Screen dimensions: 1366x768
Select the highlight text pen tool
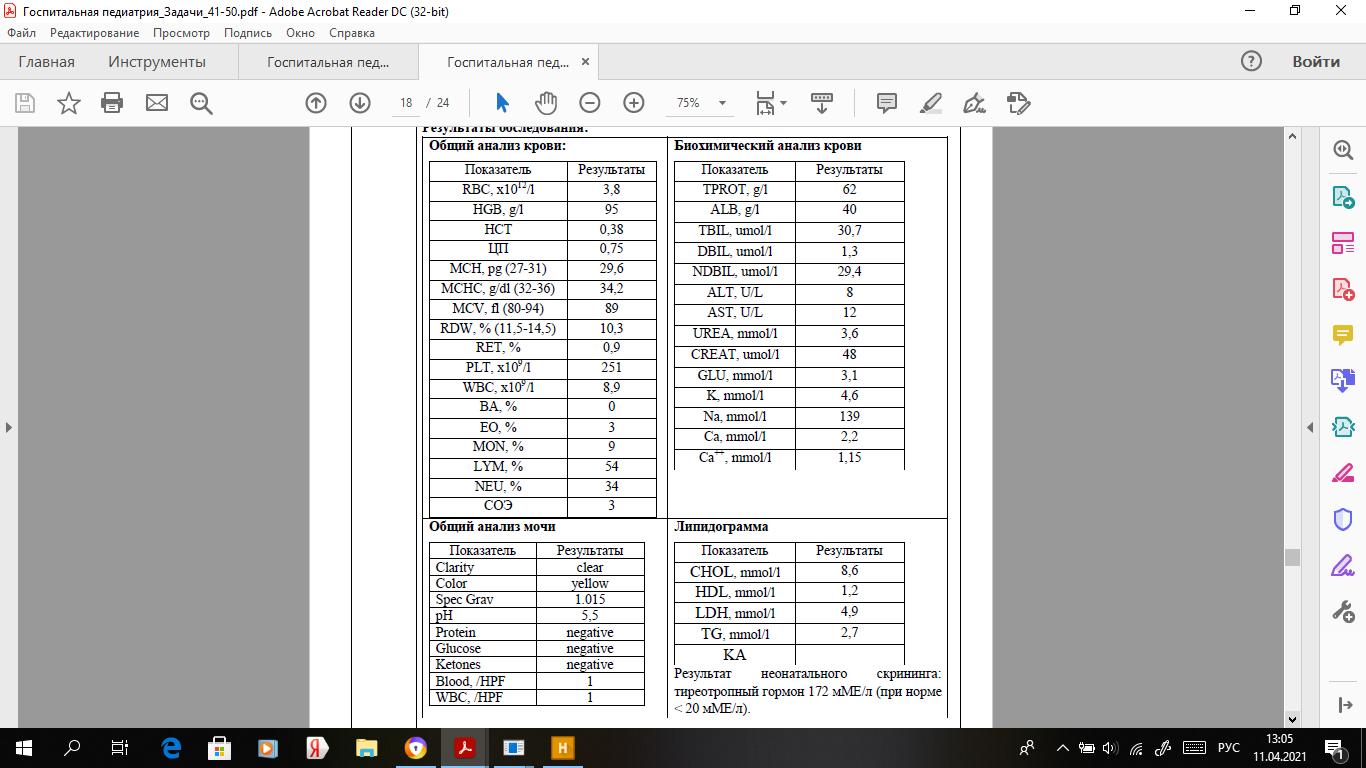(931, 103)
